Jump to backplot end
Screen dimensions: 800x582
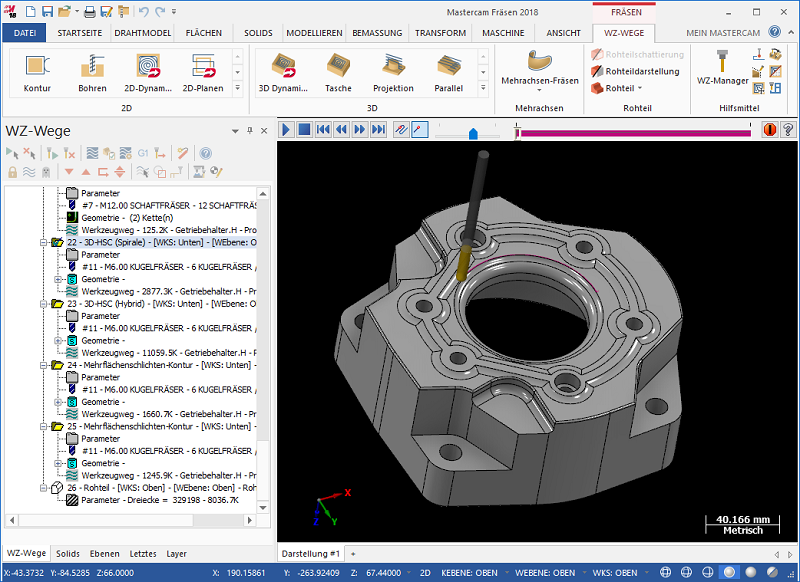pos(378,130)
